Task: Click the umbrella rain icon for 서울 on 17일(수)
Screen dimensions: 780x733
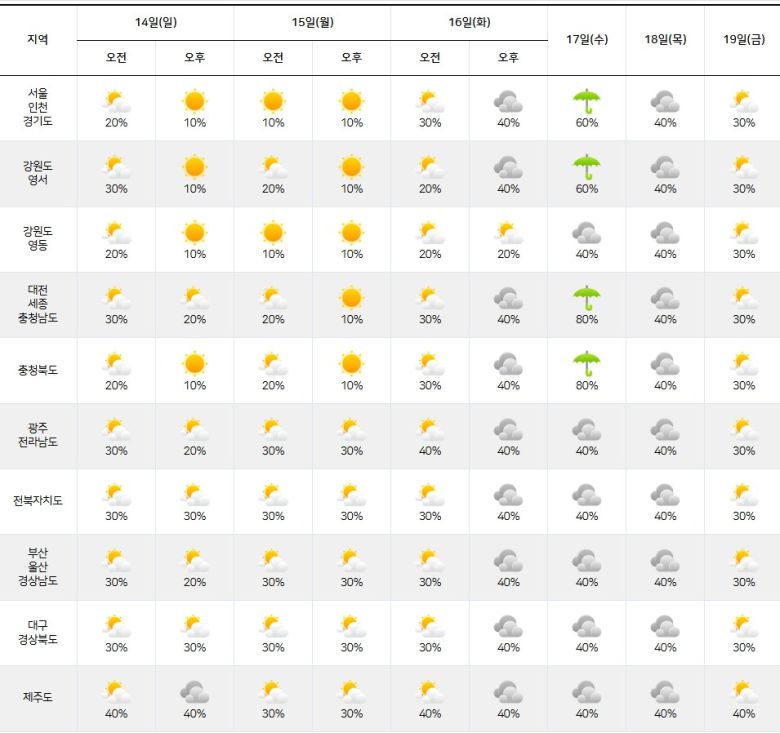Action: click(586, 101)
